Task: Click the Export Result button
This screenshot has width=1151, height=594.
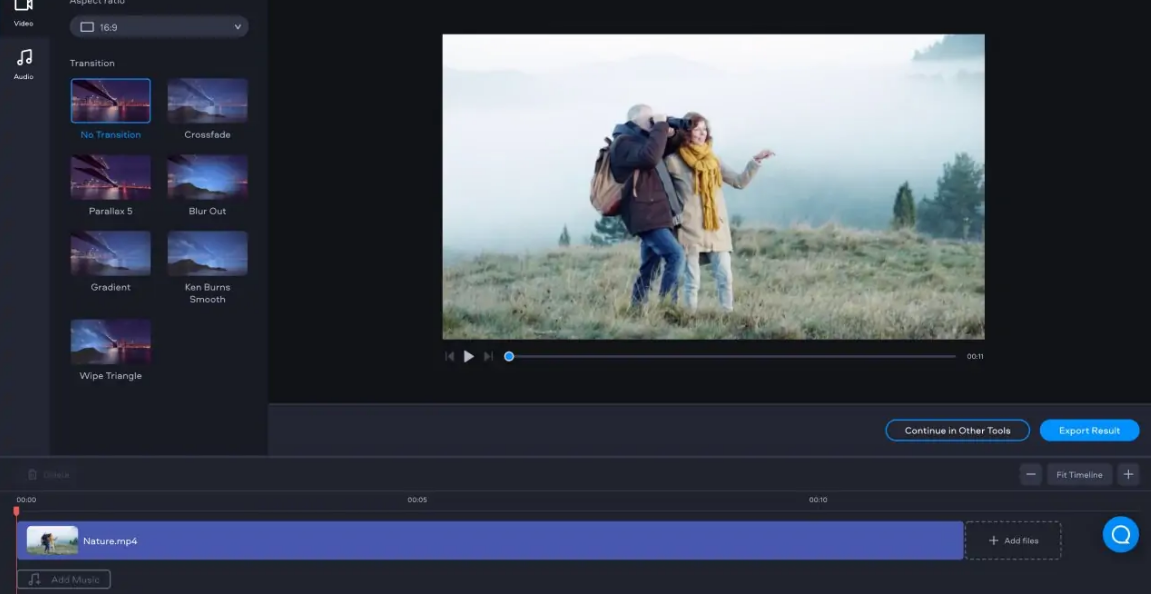Action: (1089, 431)
